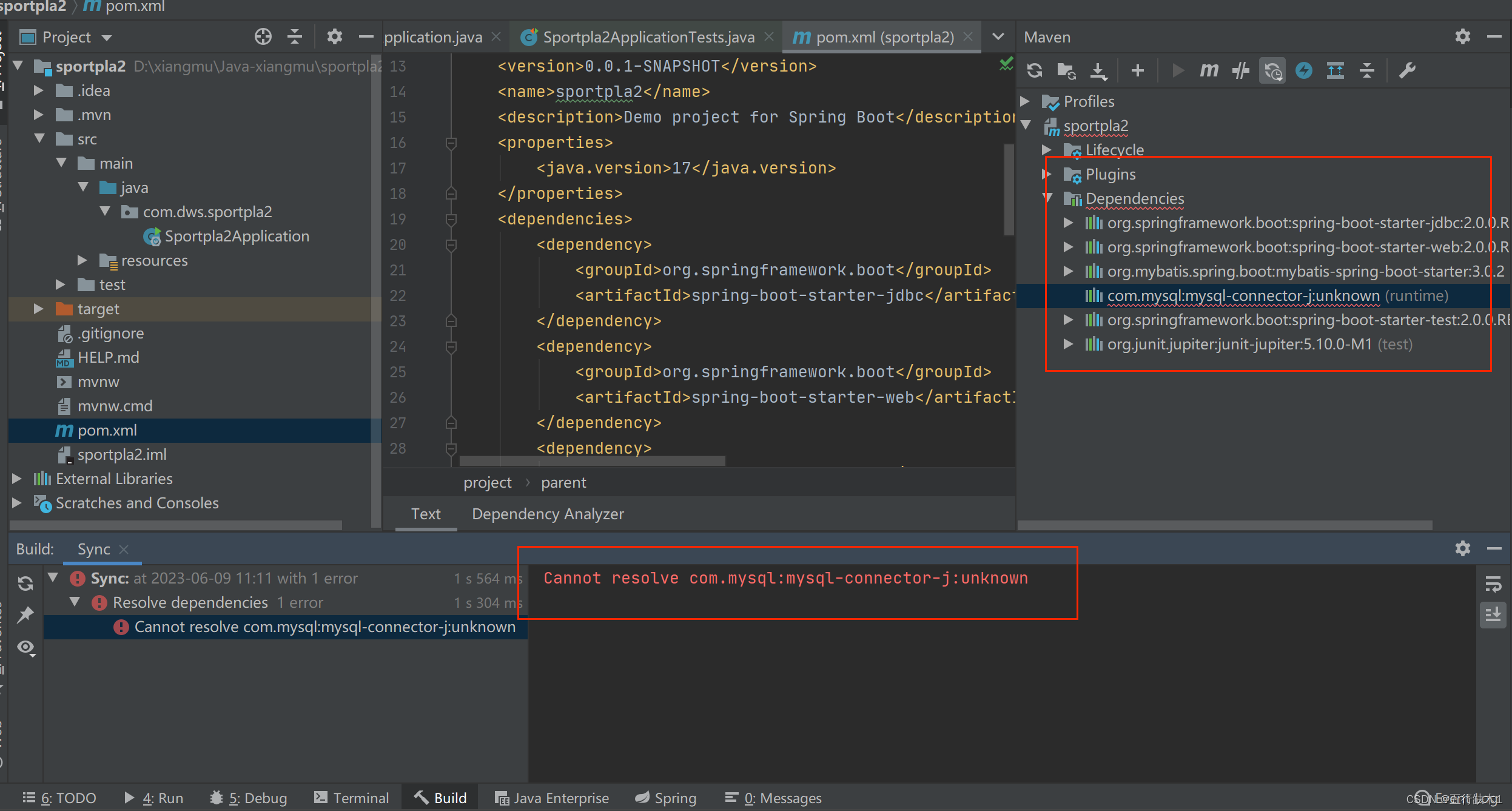Switch to Dependency Analyzer tab
The width and height of the screenshot is (1512, 811).
tap(548, 514)
